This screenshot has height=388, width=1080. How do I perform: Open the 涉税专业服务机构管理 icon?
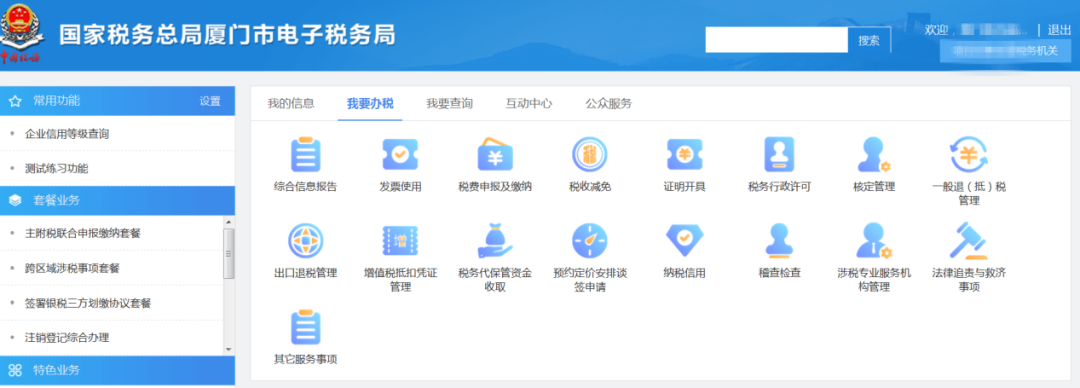point(873,241)
